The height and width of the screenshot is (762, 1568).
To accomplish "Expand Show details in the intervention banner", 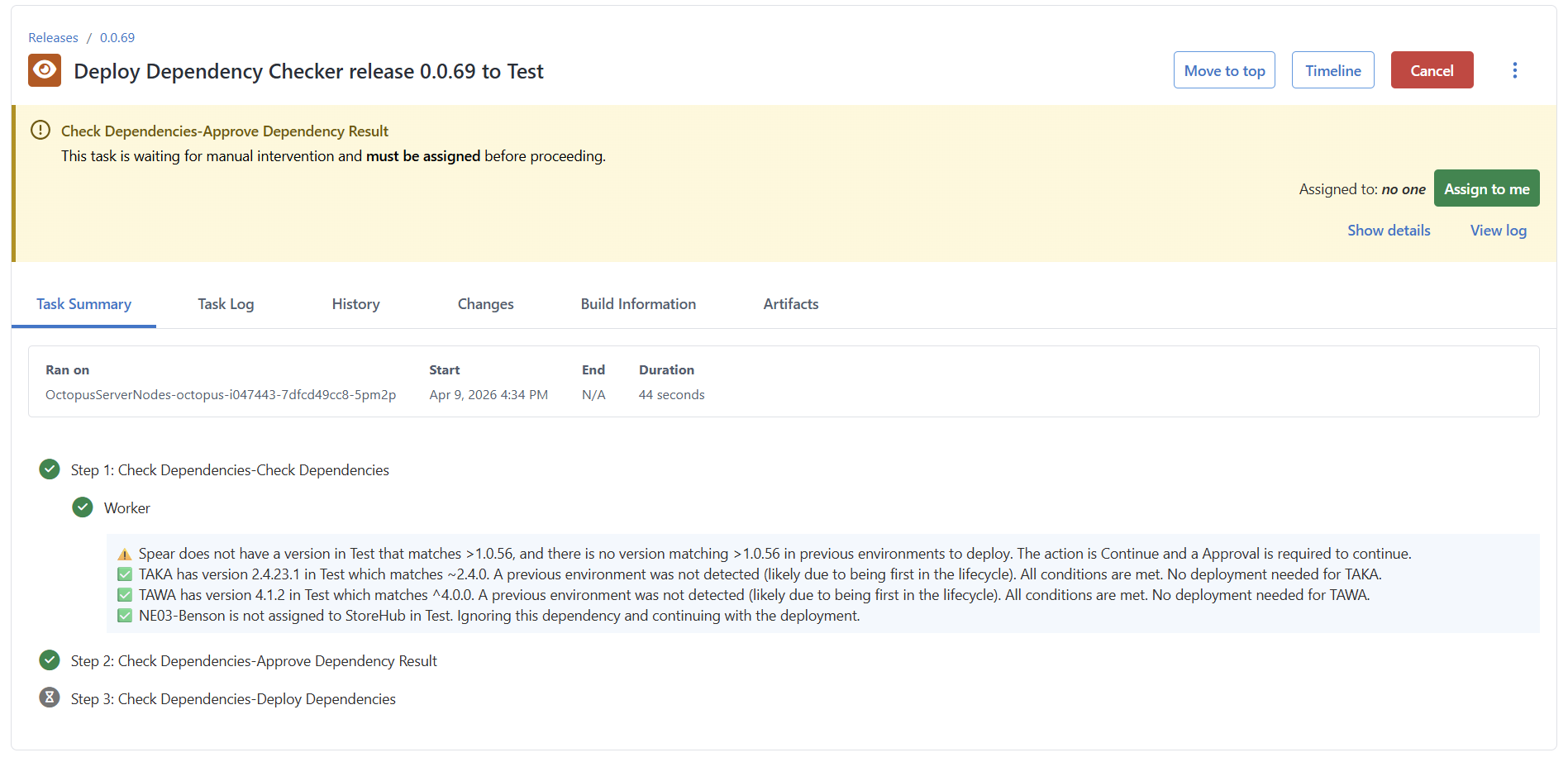I will (1389, 230).
